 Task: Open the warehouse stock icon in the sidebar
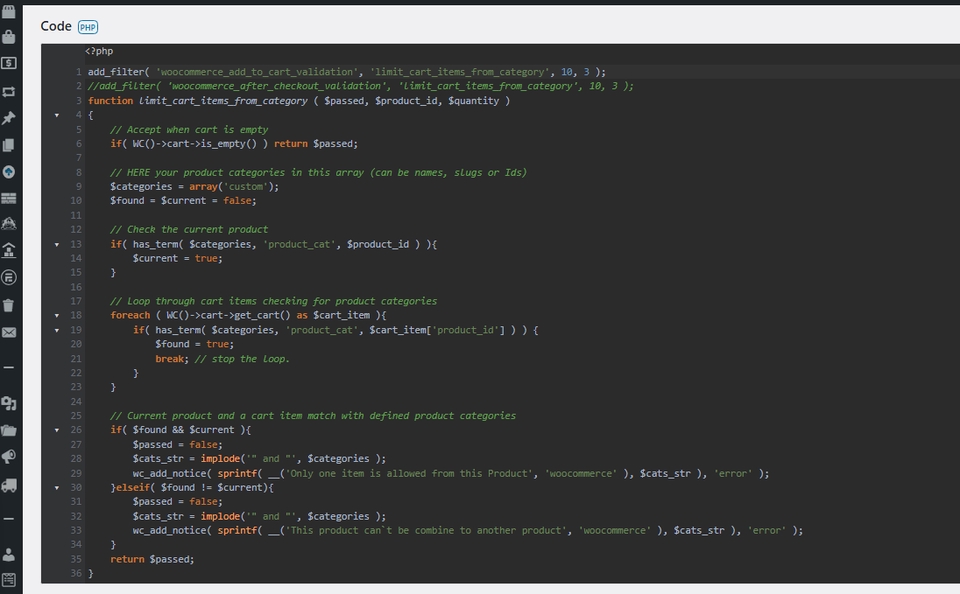click(9, 250)
